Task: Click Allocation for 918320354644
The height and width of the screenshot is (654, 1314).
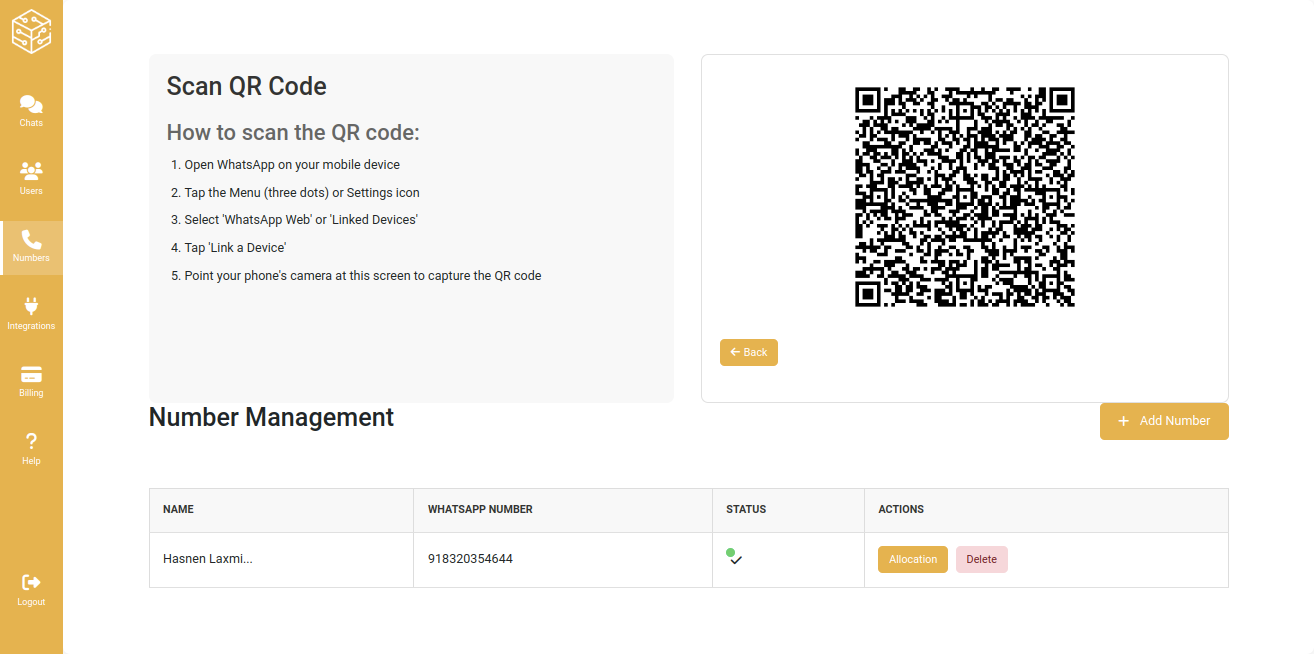Action: click(913, 560)
